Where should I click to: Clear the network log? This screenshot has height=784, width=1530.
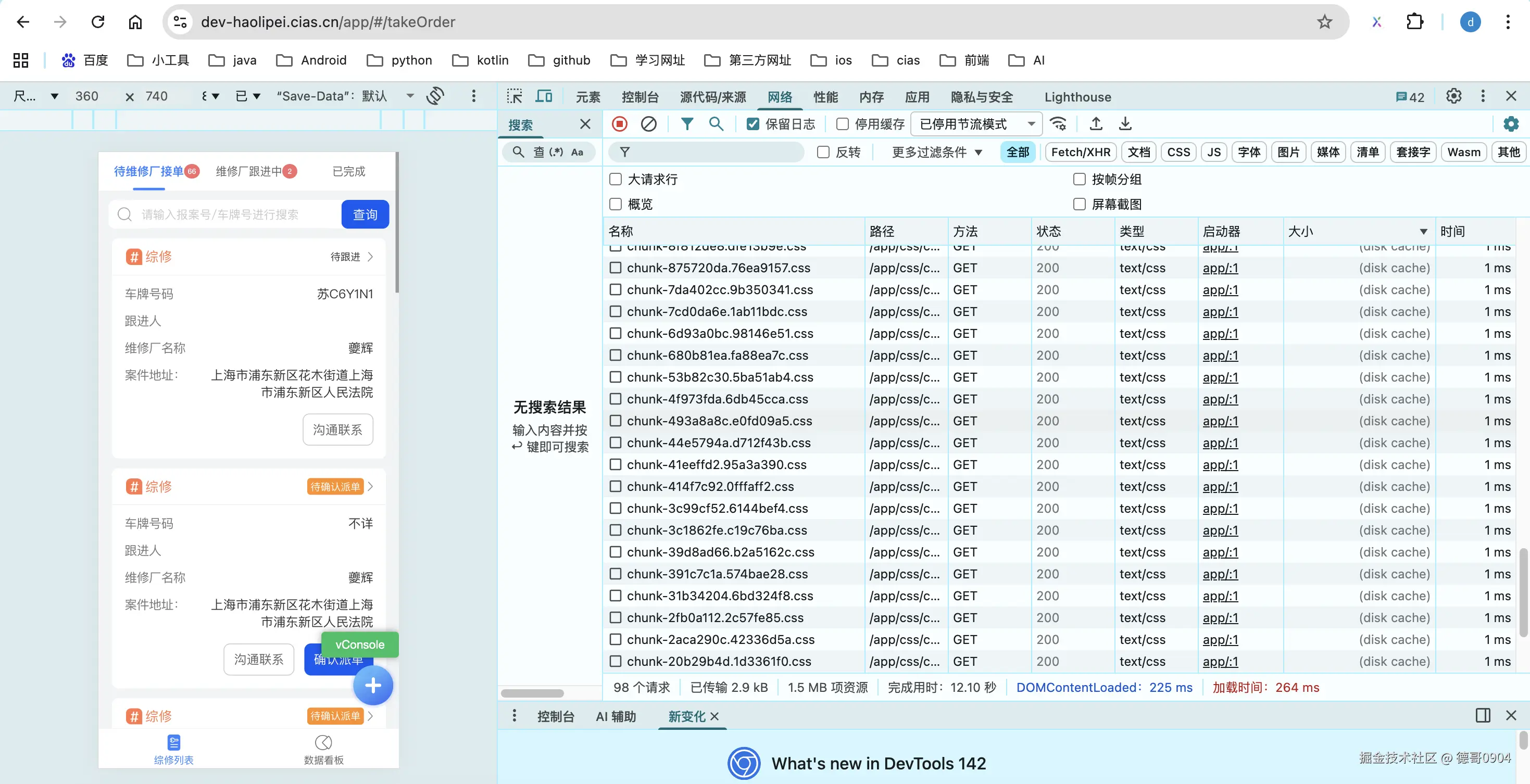648,123
